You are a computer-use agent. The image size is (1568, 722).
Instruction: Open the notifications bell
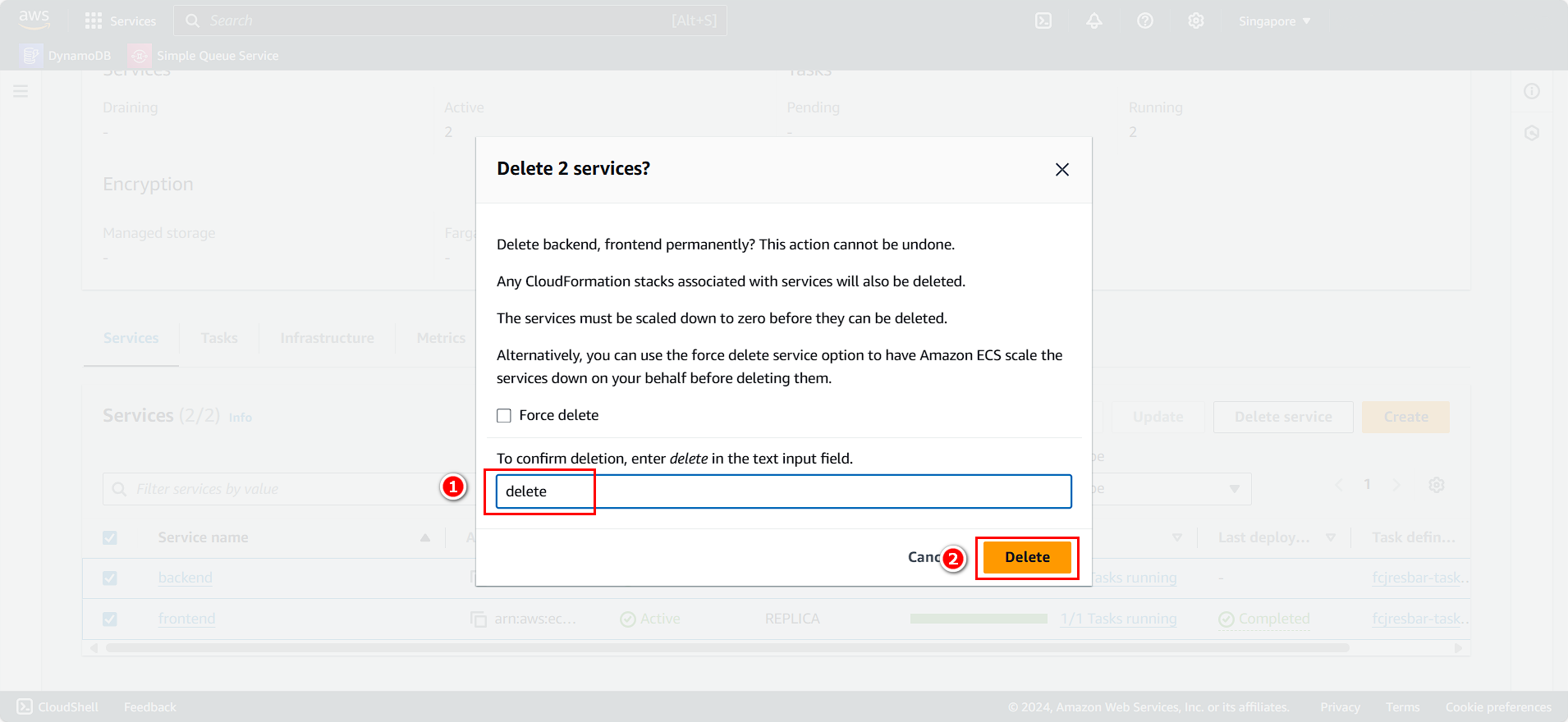[1094, 21]
